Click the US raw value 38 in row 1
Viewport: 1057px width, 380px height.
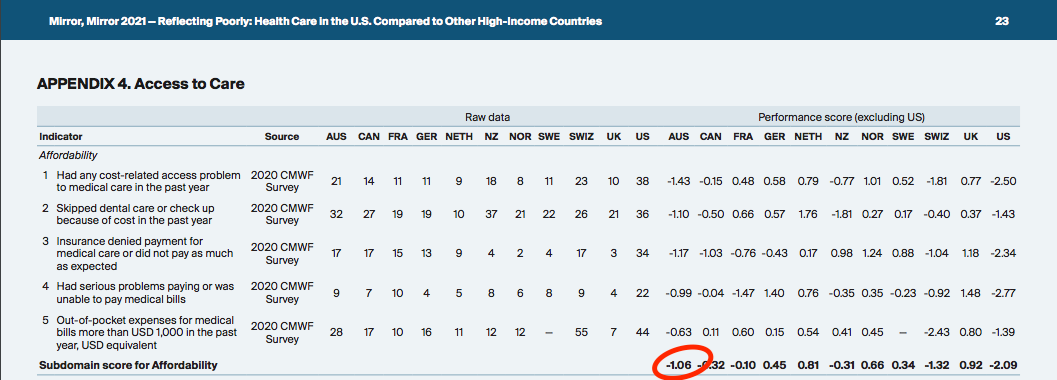642,181
